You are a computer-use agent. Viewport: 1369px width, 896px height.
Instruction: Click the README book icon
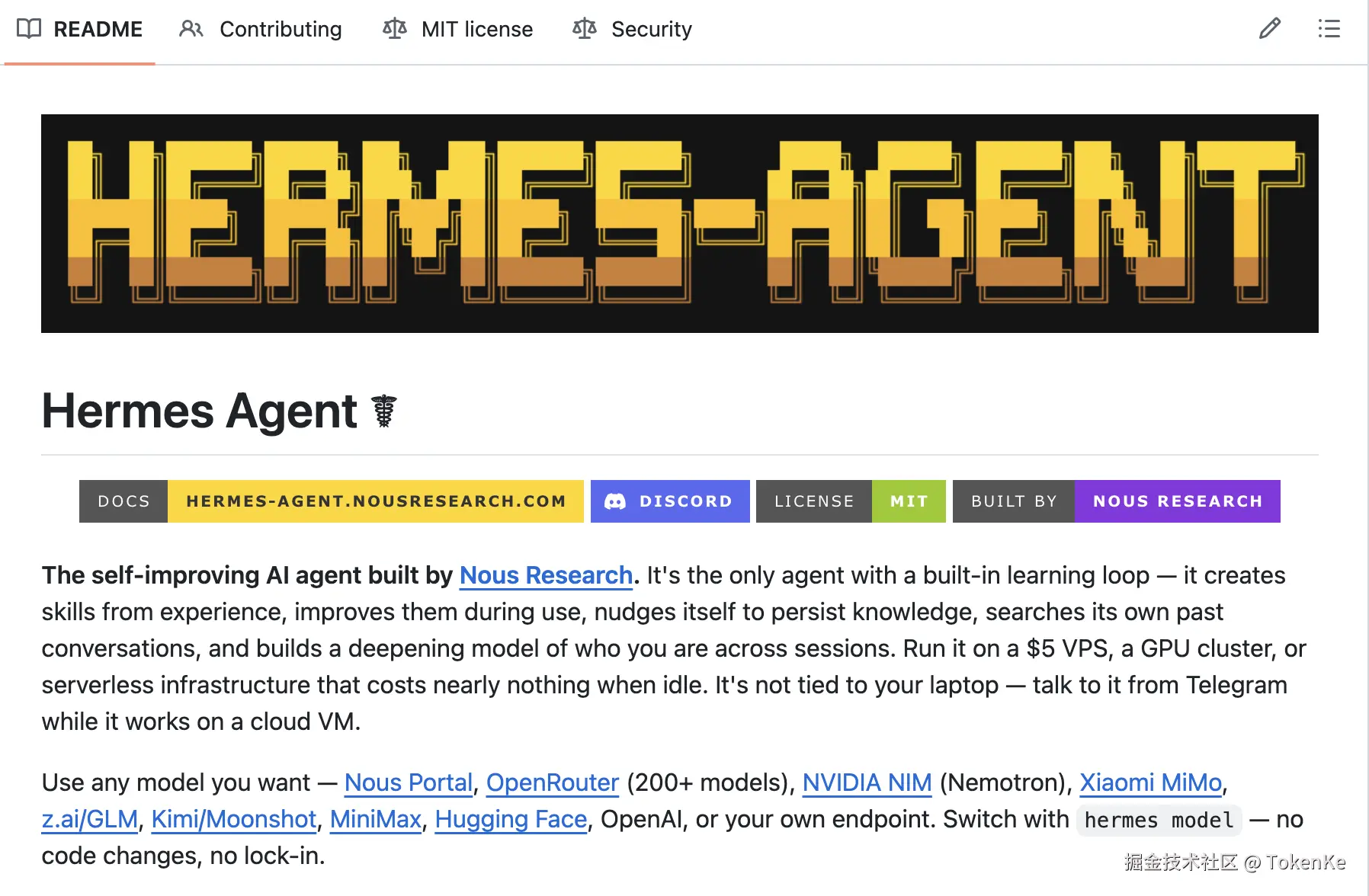click(29, 29)
